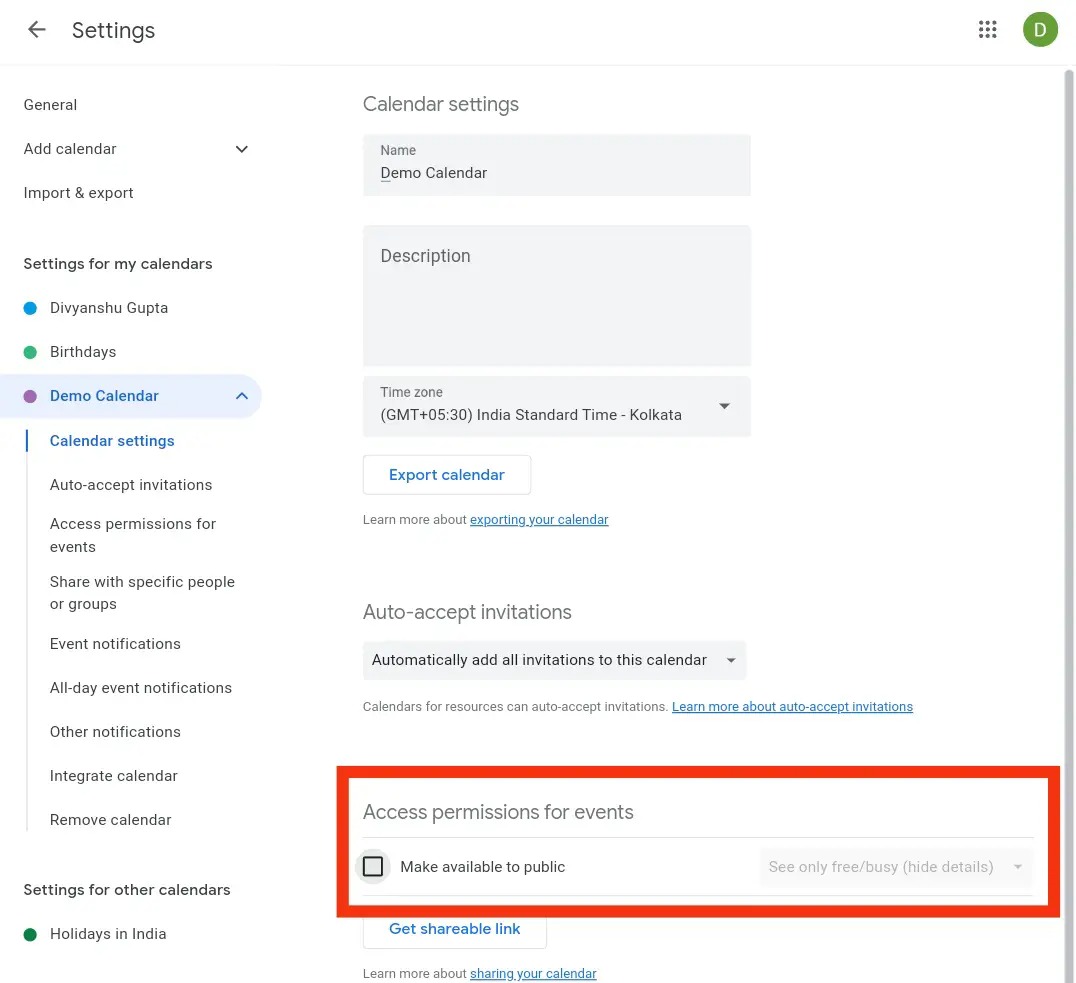
Task: Open the sharing your calendar link
Action: [533, 973]
